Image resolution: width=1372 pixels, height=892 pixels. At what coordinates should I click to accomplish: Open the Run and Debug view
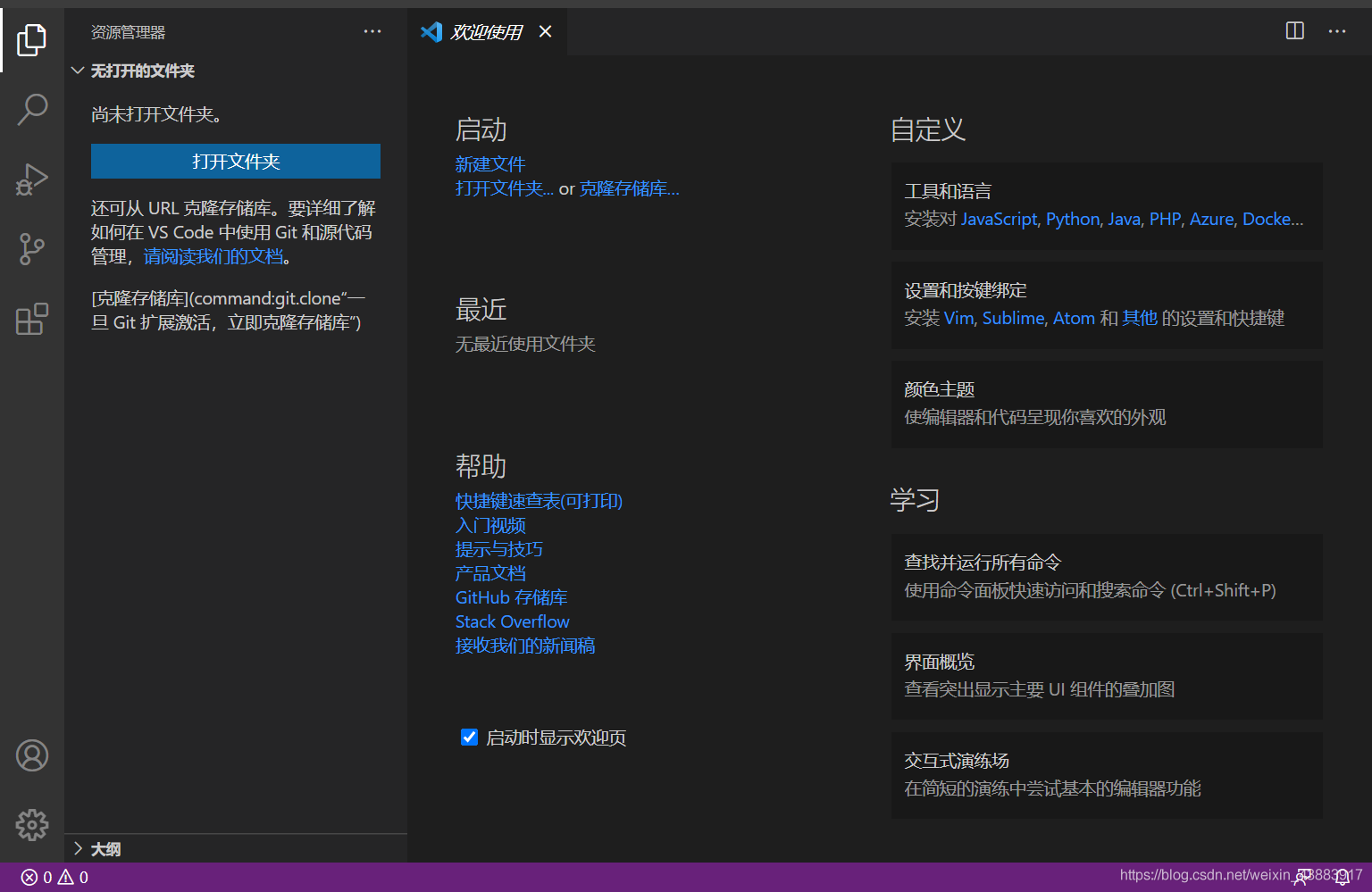tap(32, 179)
